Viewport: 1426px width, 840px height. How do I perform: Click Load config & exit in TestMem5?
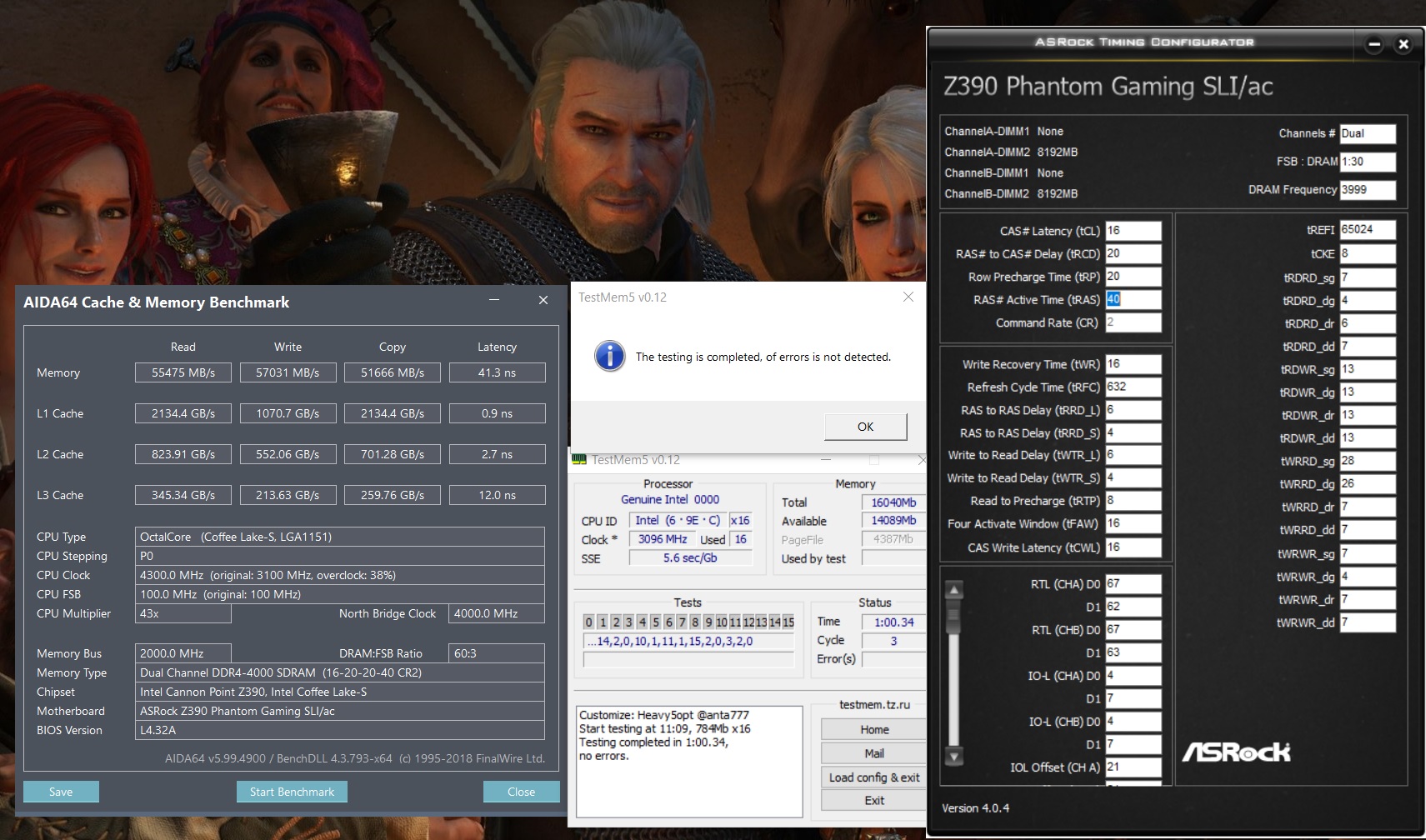[874, 777]
